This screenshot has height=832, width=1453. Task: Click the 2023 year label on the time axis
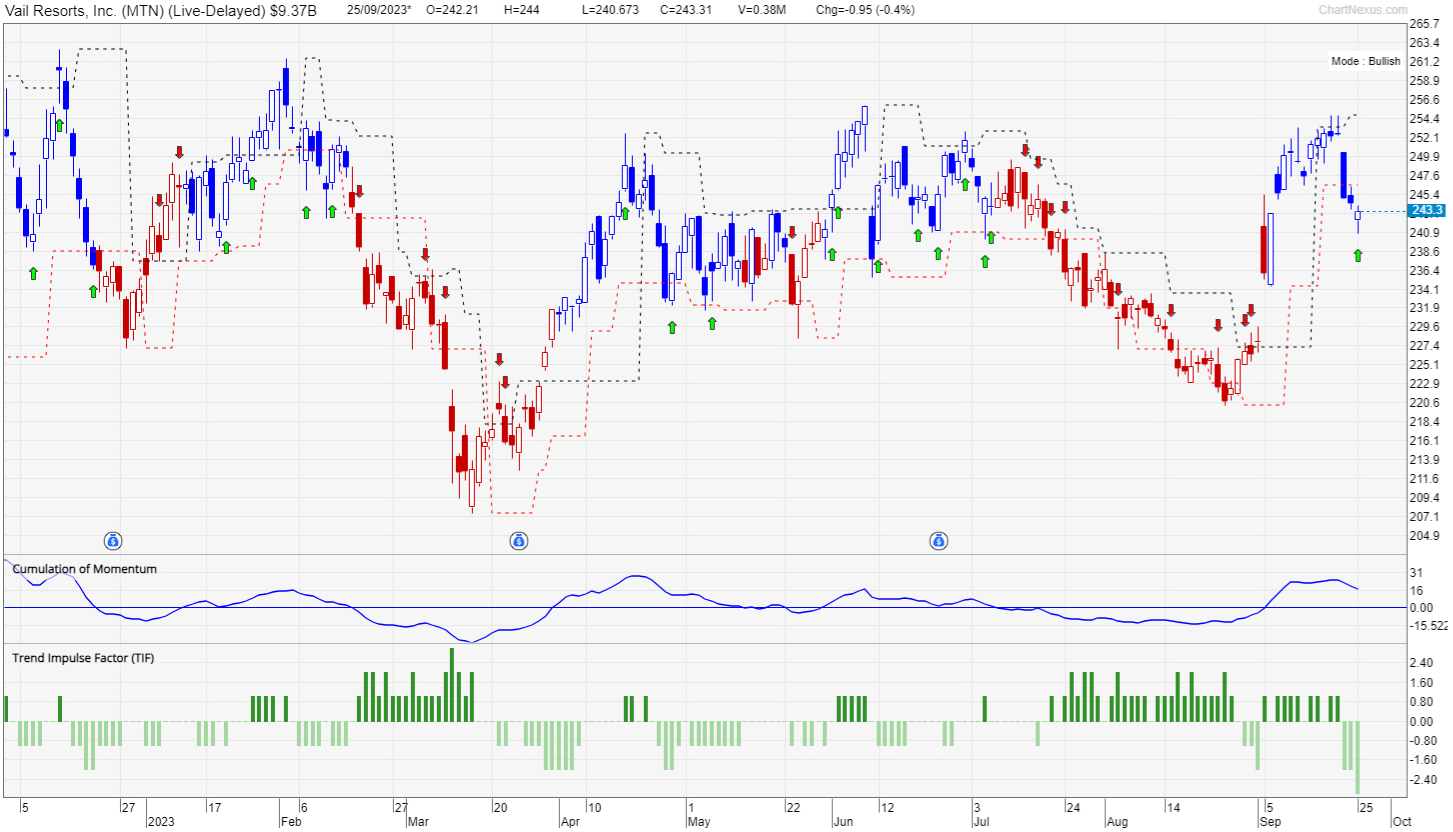point(161,821)
